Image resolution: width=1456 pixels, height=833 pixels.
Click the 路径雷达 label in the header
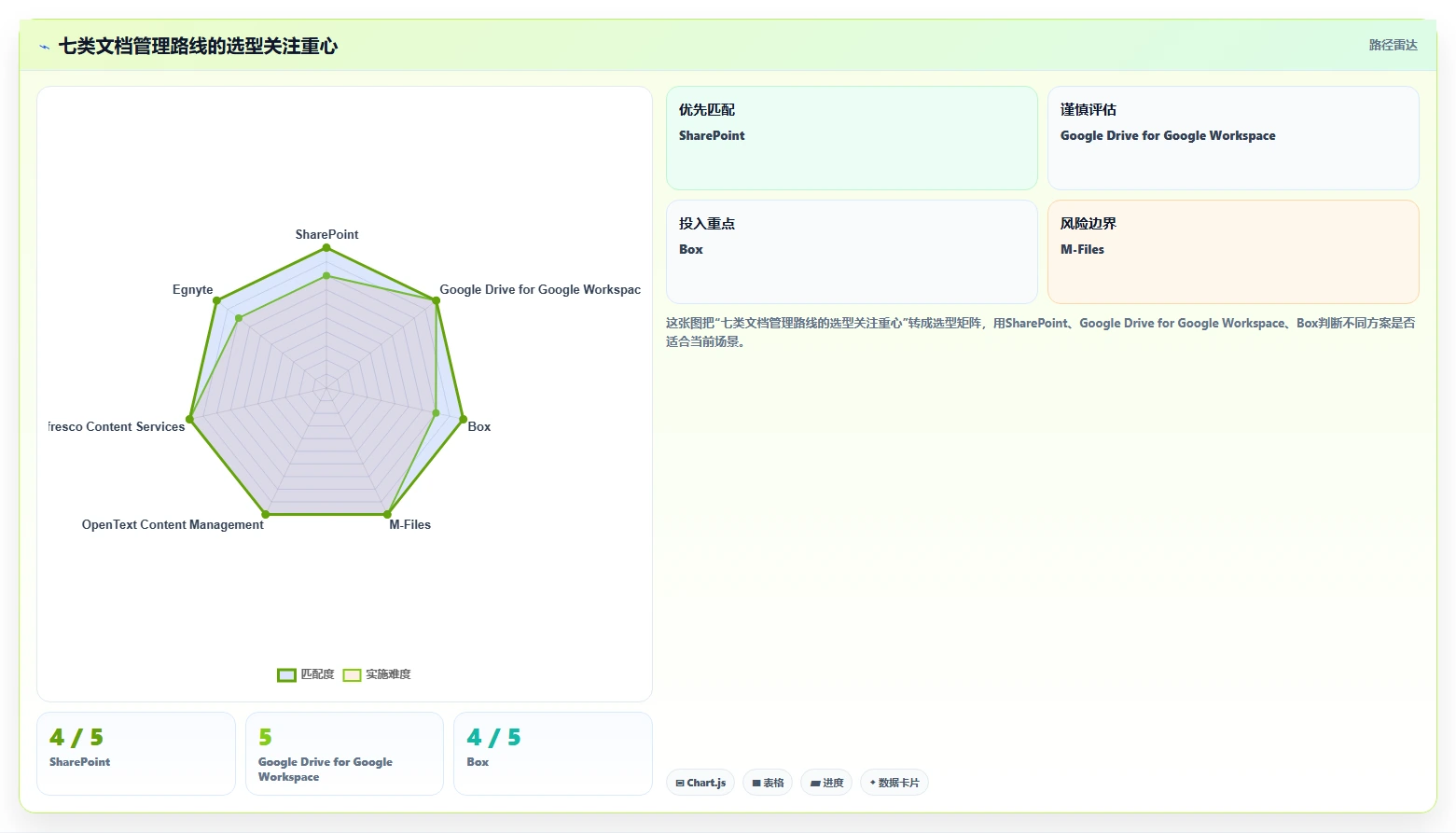(1393, 45)
